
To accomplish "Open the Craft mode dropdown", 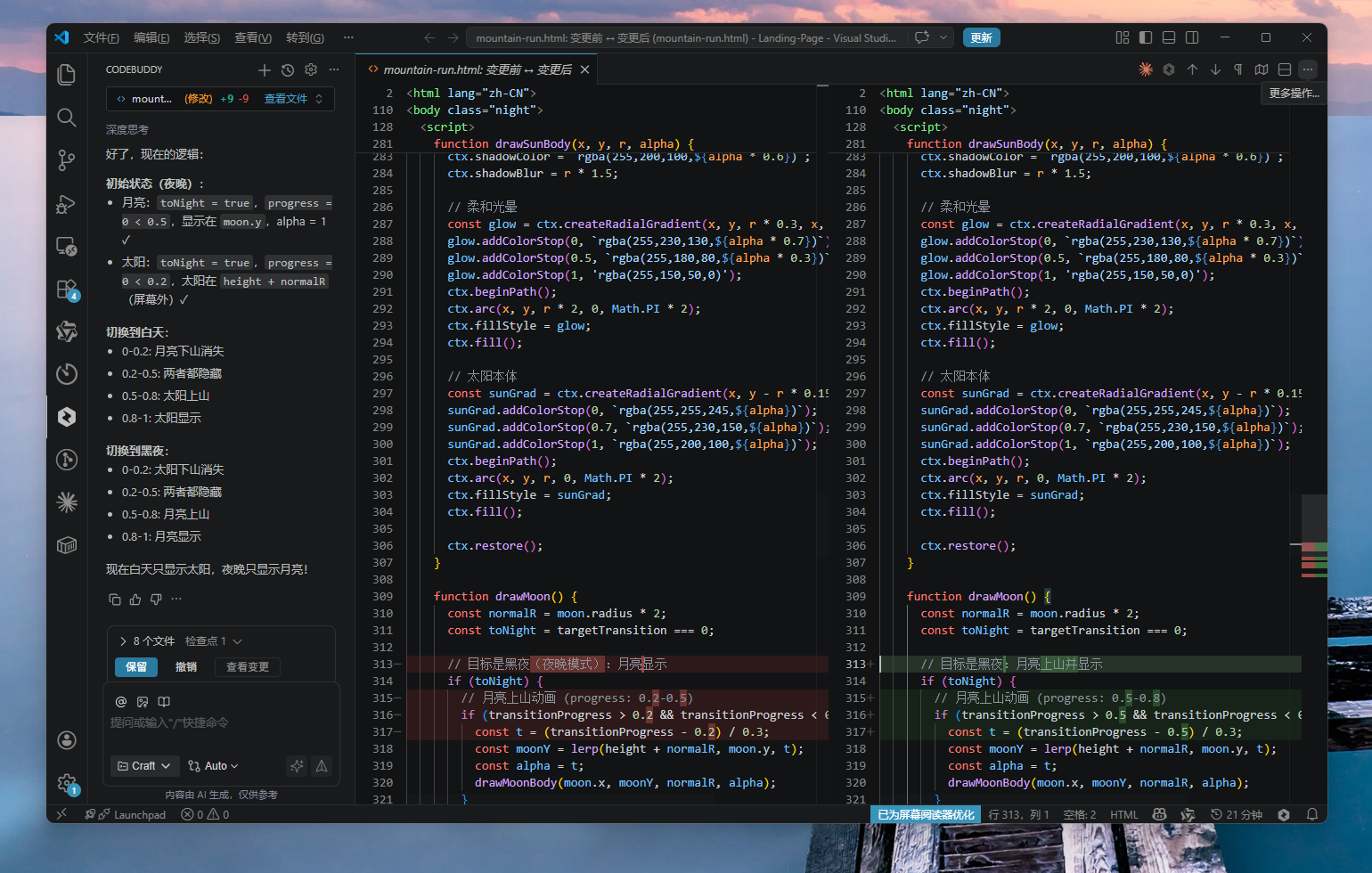I will pos(143,766).
